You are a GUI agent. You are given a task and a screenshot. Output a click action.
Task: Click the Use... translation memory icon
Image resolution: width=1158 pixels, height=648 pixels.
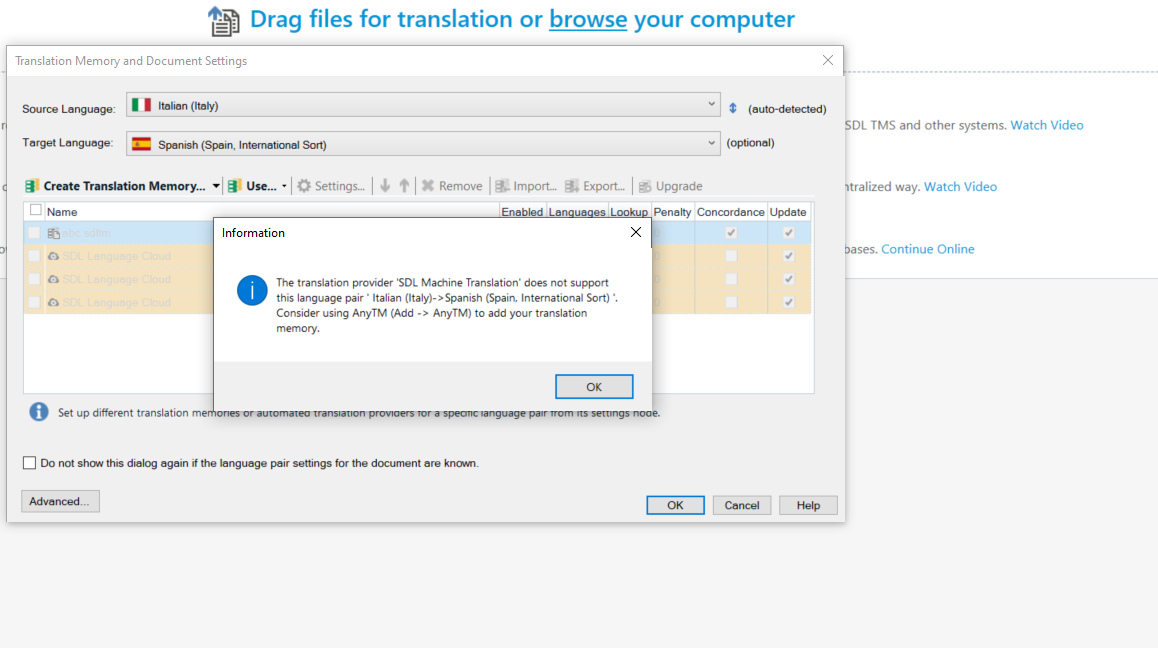click(x=235, y=186)
